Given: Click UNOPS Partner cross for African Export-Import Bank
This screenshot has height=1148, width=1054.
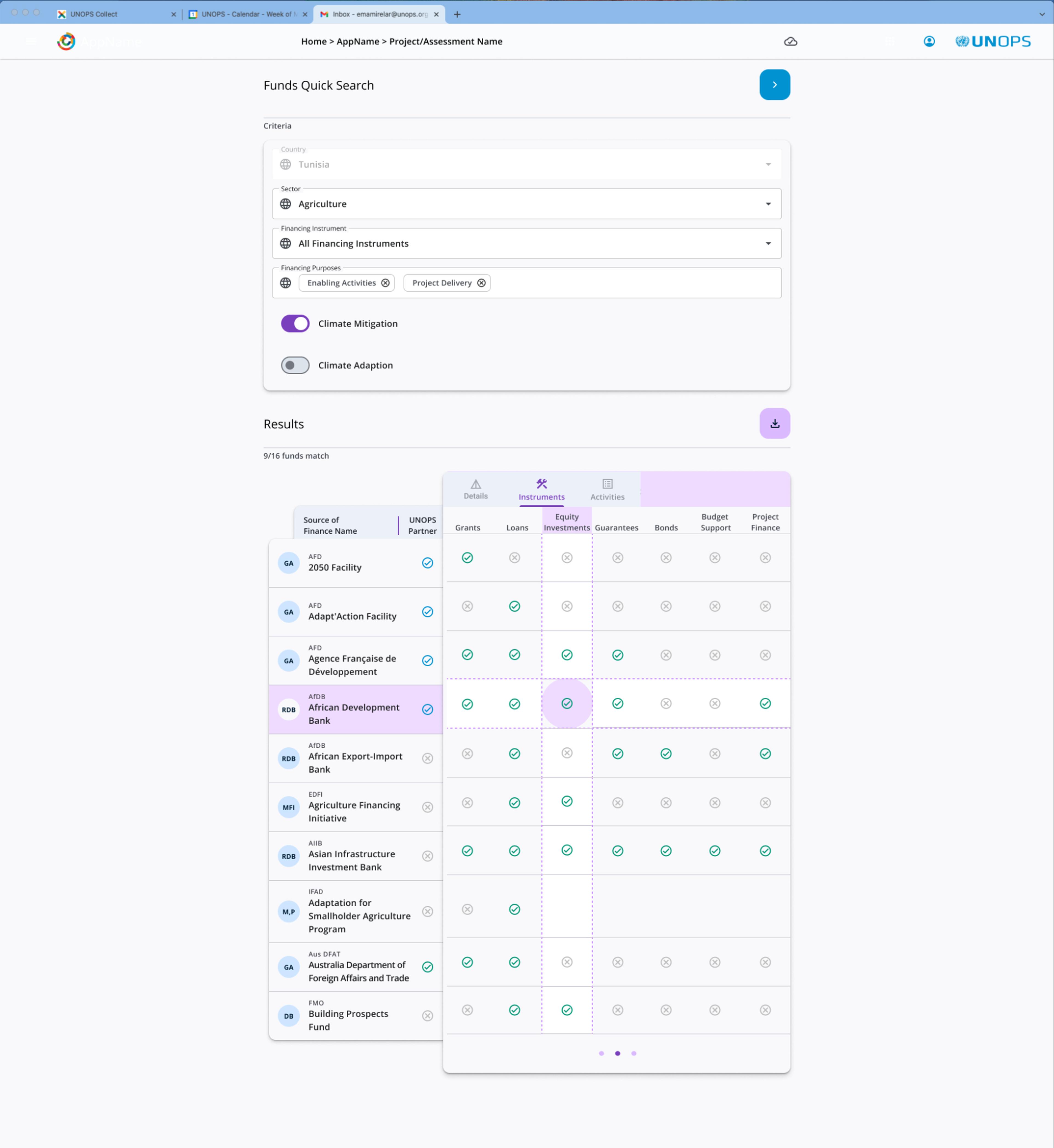Looking at the screenshot, I should click(428, 758).
